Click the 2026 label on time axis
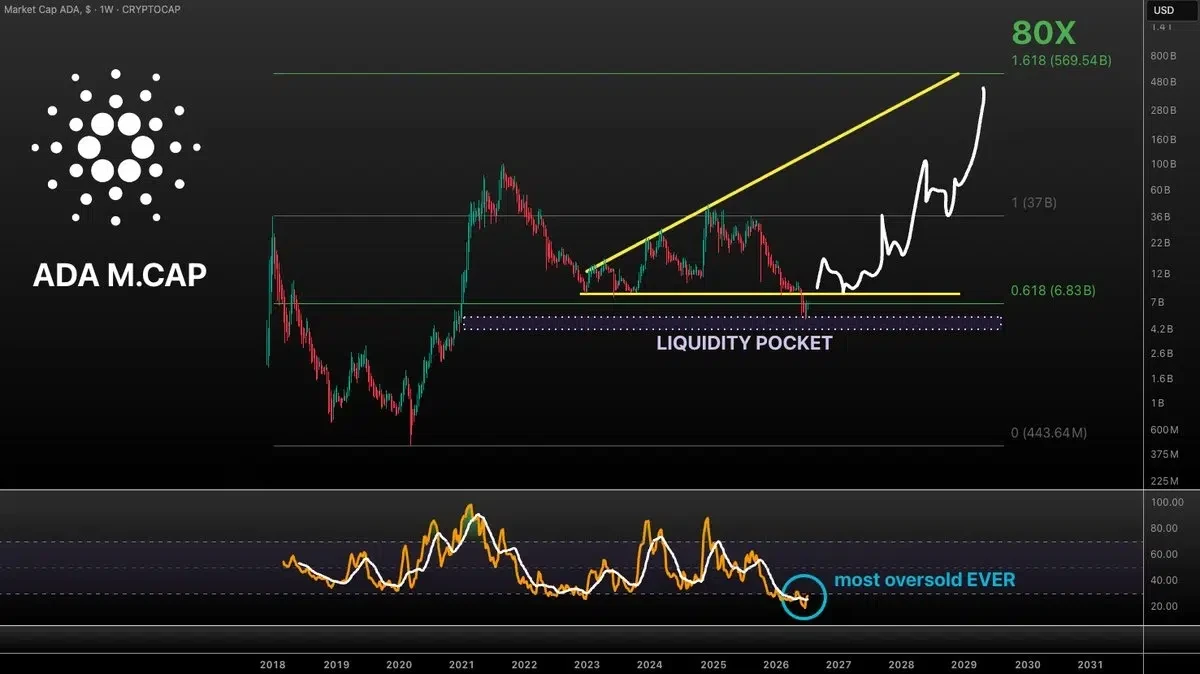 point(776,664)
